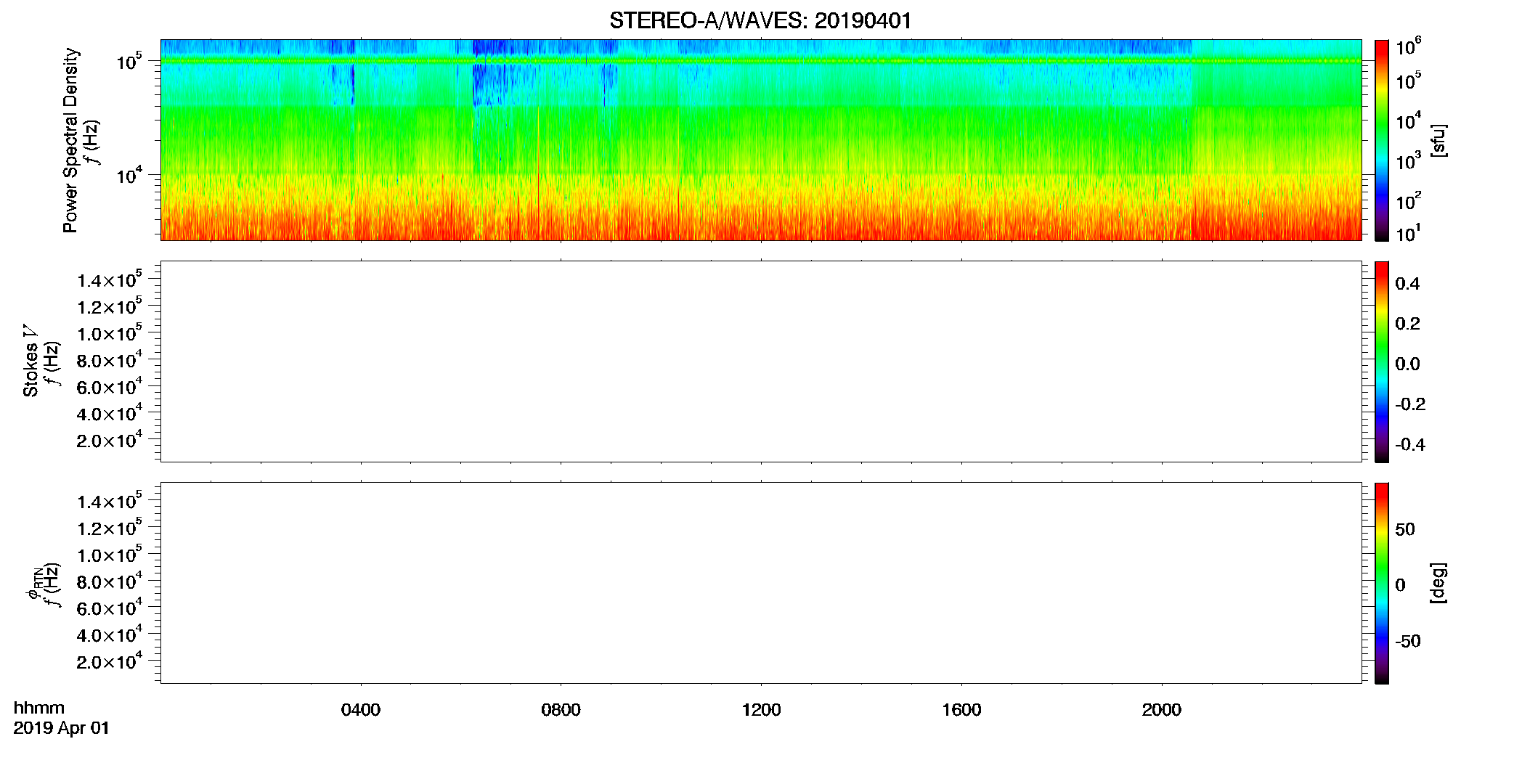Click the -50 label on degree colorbar
Viewport: 1522px width, 784px height.
tap(1408, 641)
